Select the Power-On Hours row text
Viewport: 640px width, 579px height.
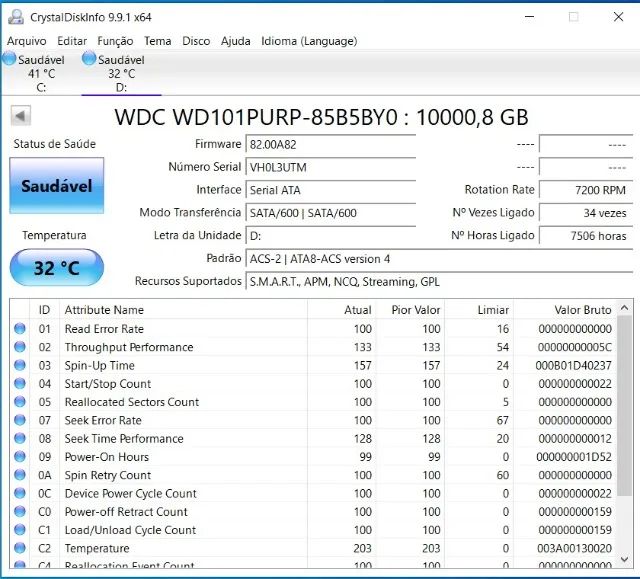pyautogui.click(x=107, y=457)
